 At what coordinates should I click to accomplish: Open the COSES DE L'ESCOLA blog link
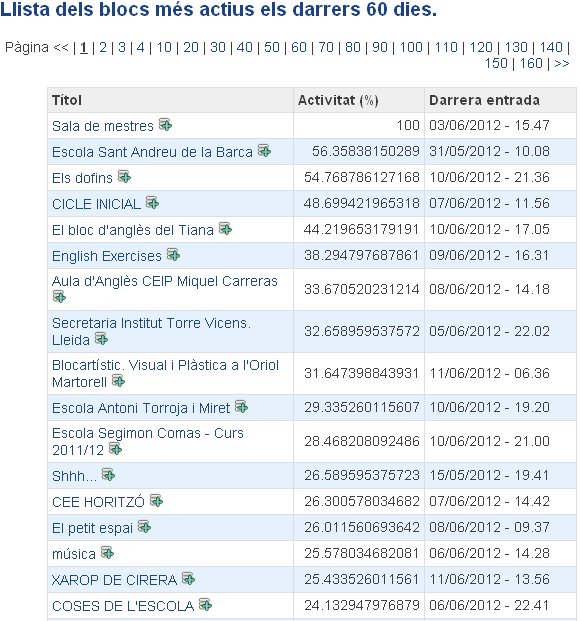(123, 606)
